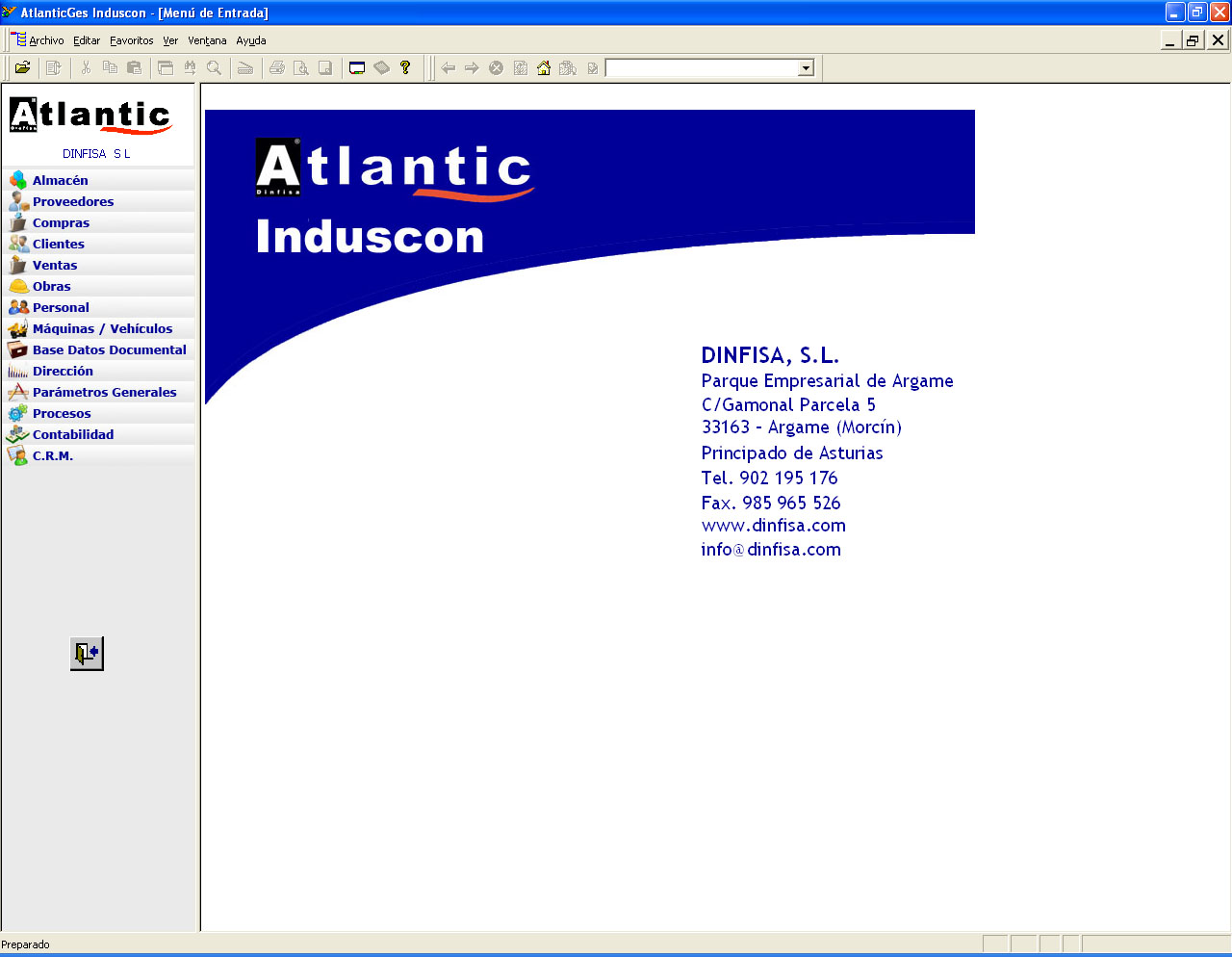The height and width of the screenshot is (957, 1232).
Task: Click the printer icon in toolbar
Action: 277,67
